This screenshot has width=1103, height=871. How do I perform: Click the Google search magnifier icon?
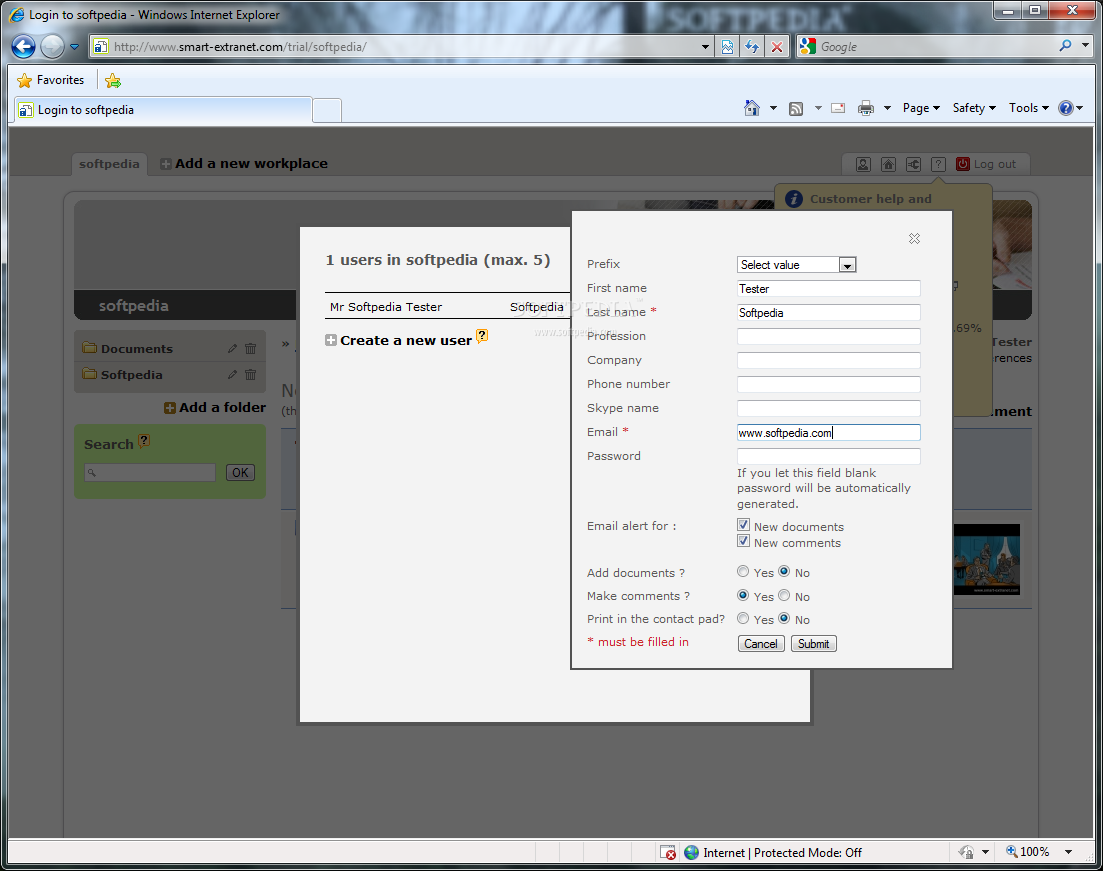[x=1066, y=46]
